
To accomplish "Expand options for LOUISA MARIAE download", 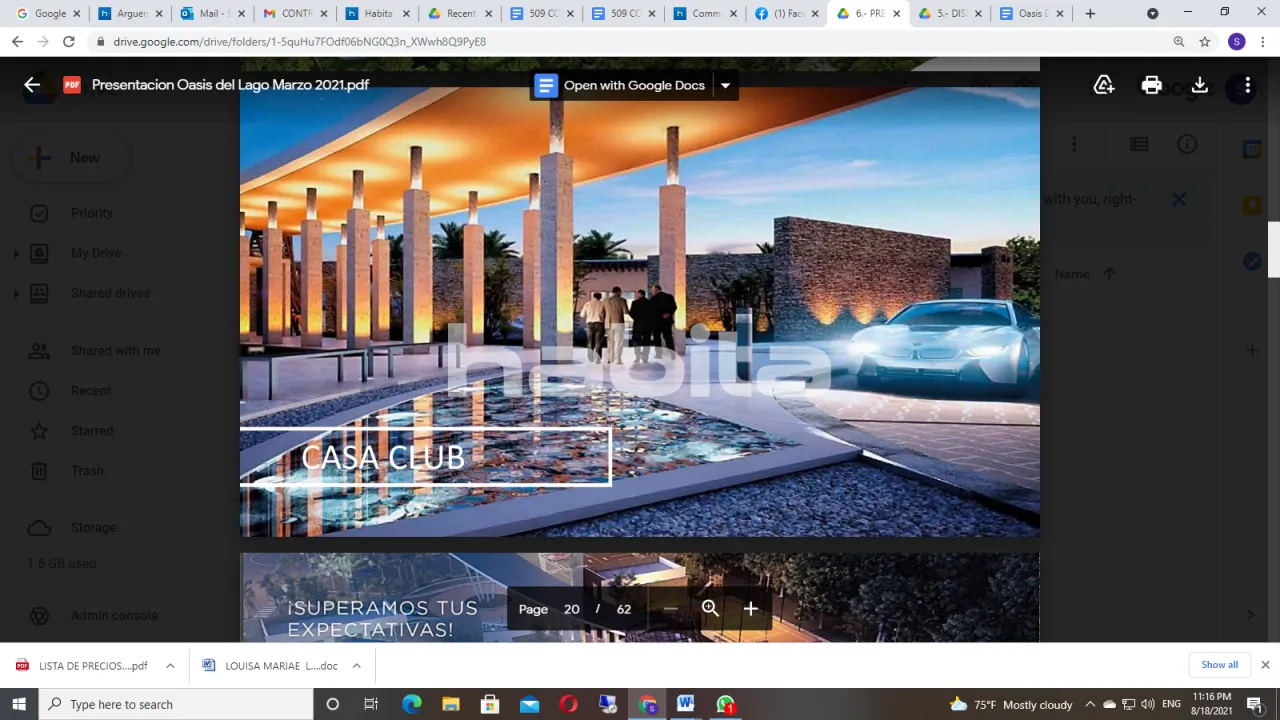I will click(x=356, y=666).
